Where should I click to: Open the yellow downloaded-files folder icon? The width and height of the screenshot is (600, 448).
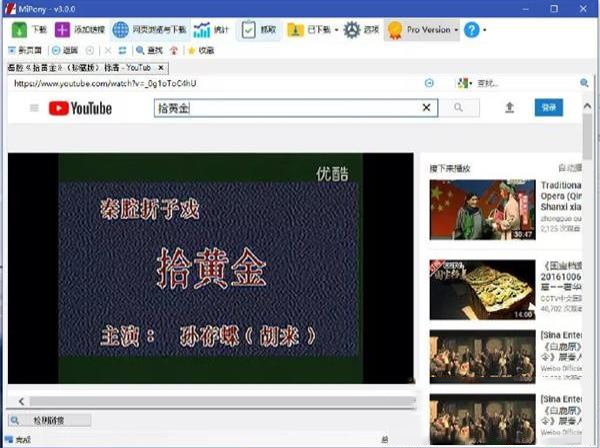[295, 29]
